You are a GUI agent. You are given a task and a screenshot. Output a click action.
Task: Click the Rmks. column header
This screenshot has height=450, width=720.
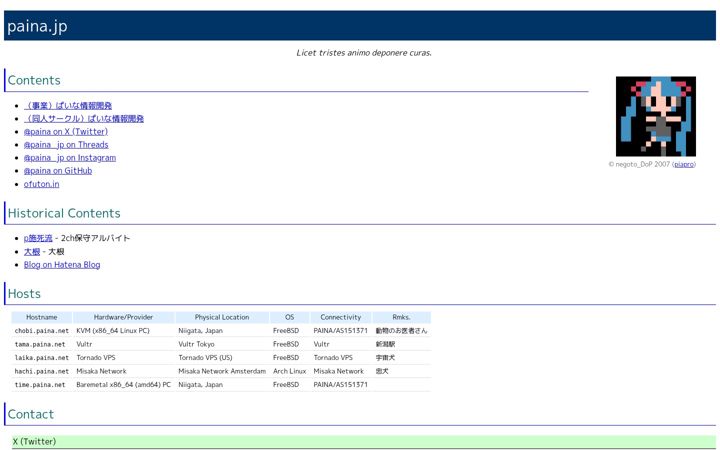[401, 317]
